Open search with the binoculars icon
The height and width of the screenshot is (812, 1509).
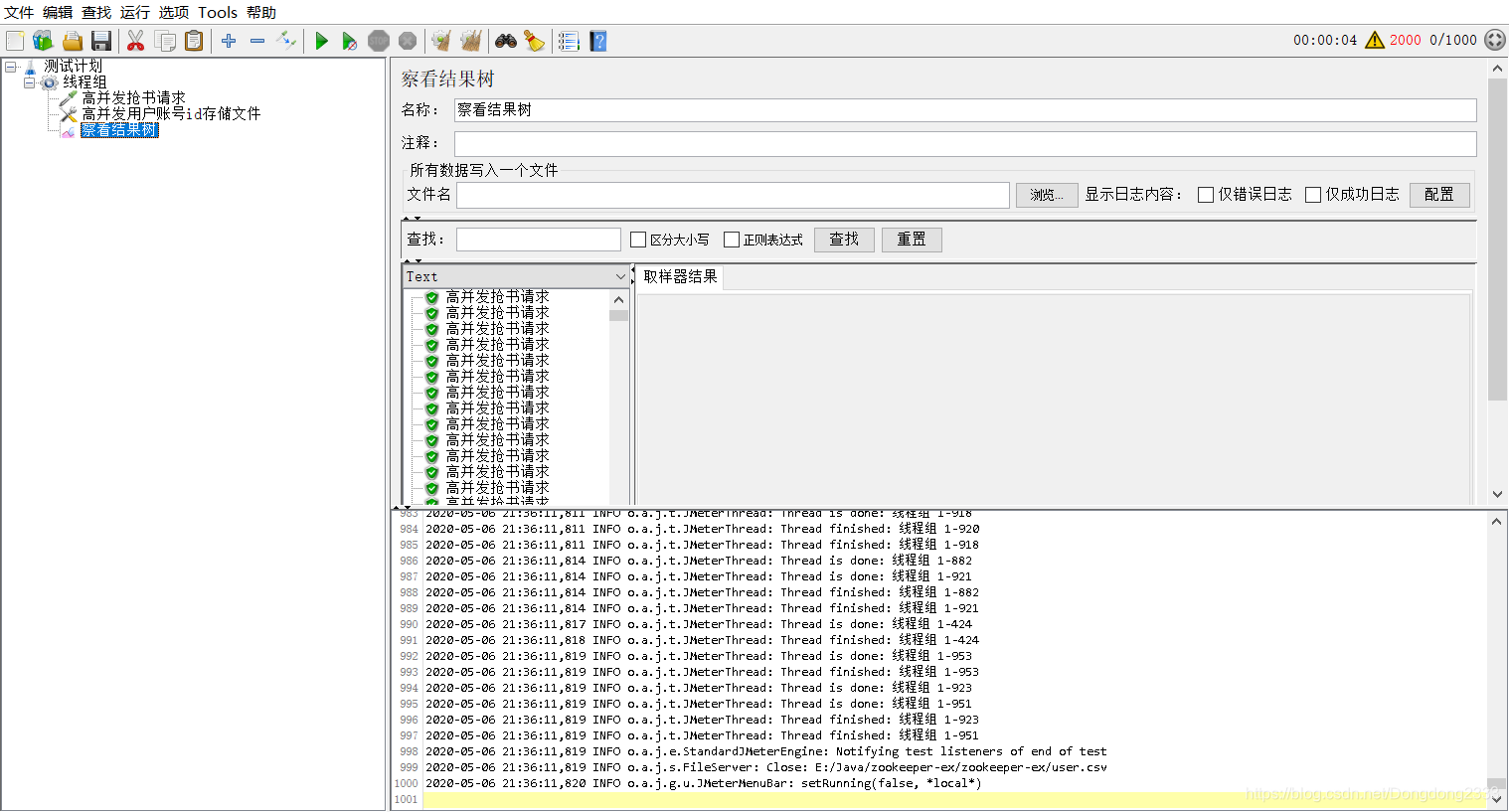pyautogui.click(x=506, y=41)
